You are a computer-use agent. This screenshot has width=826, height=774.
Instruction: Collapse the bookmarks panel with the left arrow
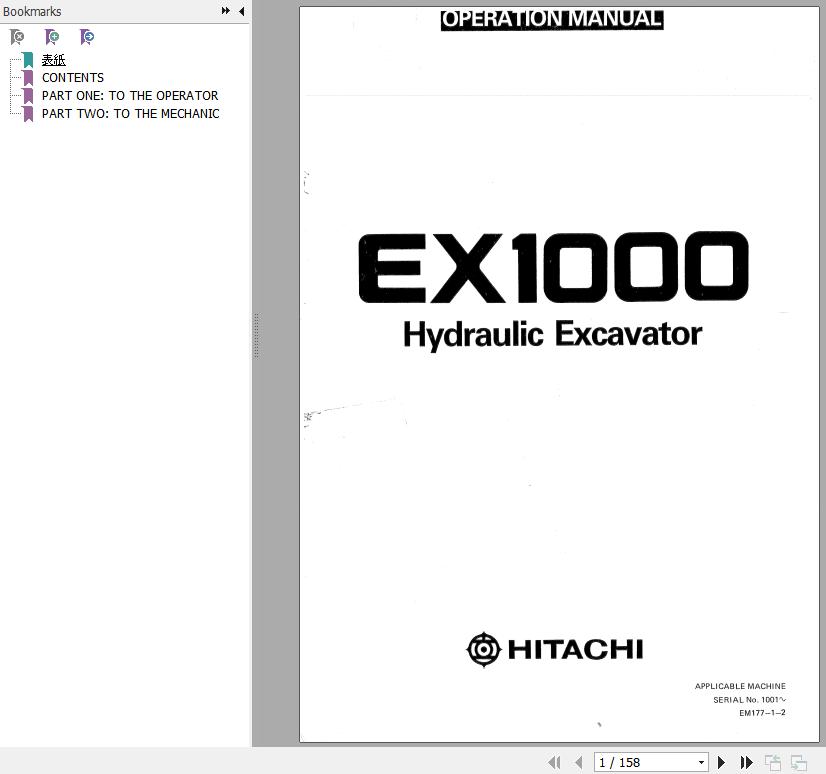coord(241,11)
